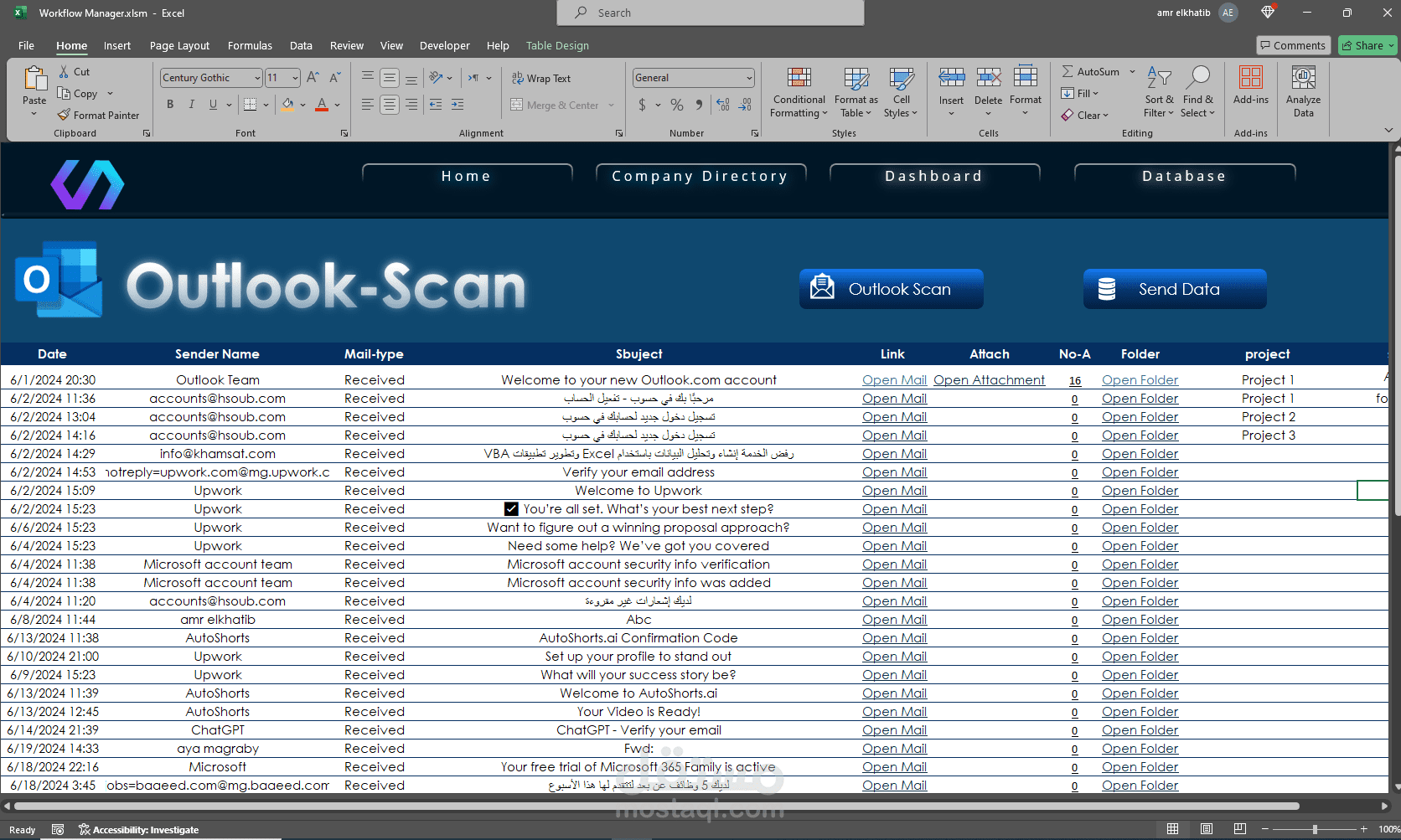Open Attachment link for Outlook Team
The width and height of the screenshot is (1401, 840).
click(990, 380)
